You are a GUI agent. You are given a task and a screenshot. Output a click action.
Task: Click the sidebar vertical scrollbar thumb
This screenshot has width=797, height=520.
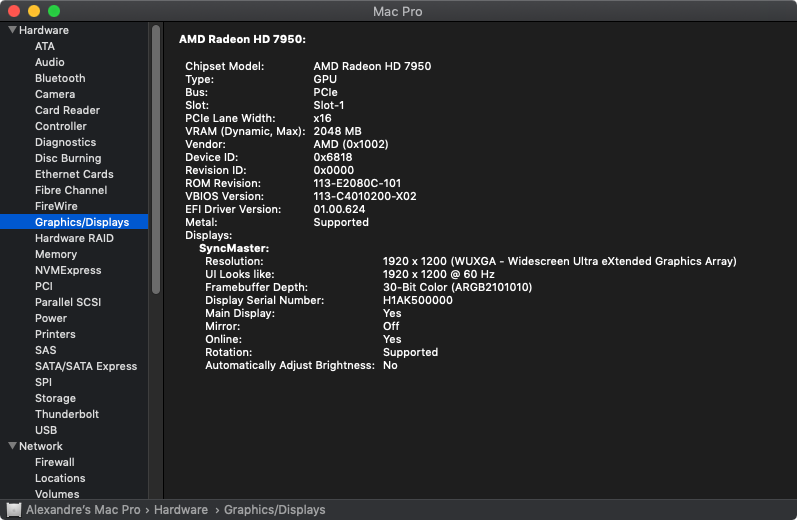pos(156,159)
